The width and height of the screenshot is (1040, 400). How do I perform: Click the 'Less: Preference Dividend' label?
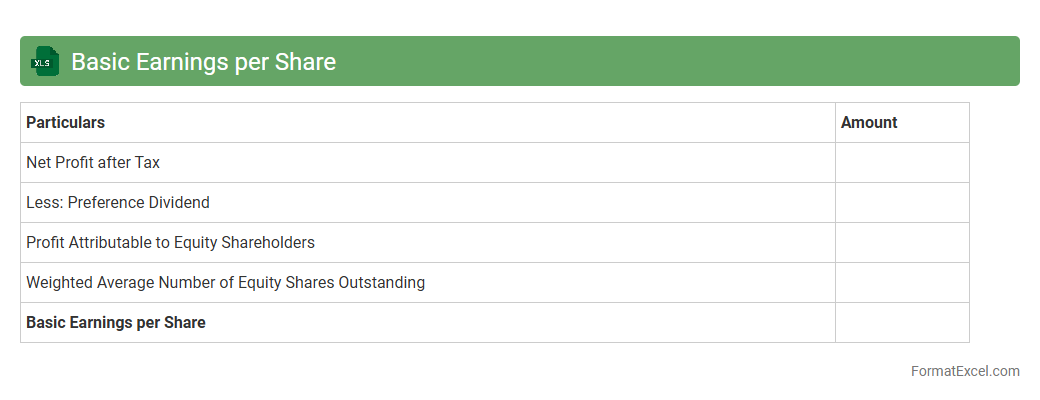(x=118, y=203)
